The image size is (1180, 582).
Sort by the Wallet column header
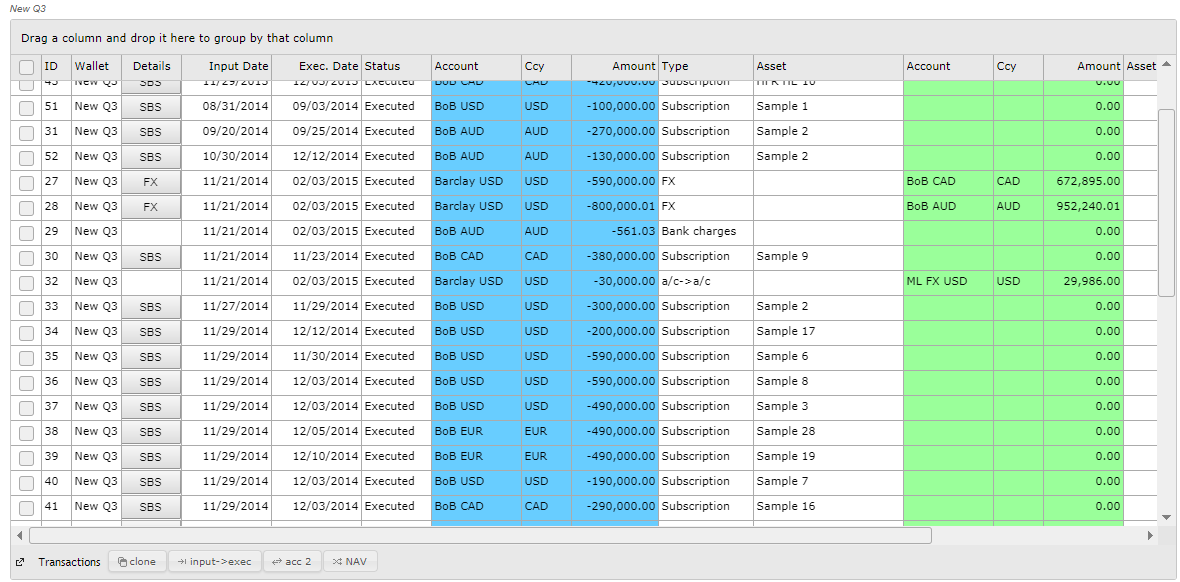point(96,66)
